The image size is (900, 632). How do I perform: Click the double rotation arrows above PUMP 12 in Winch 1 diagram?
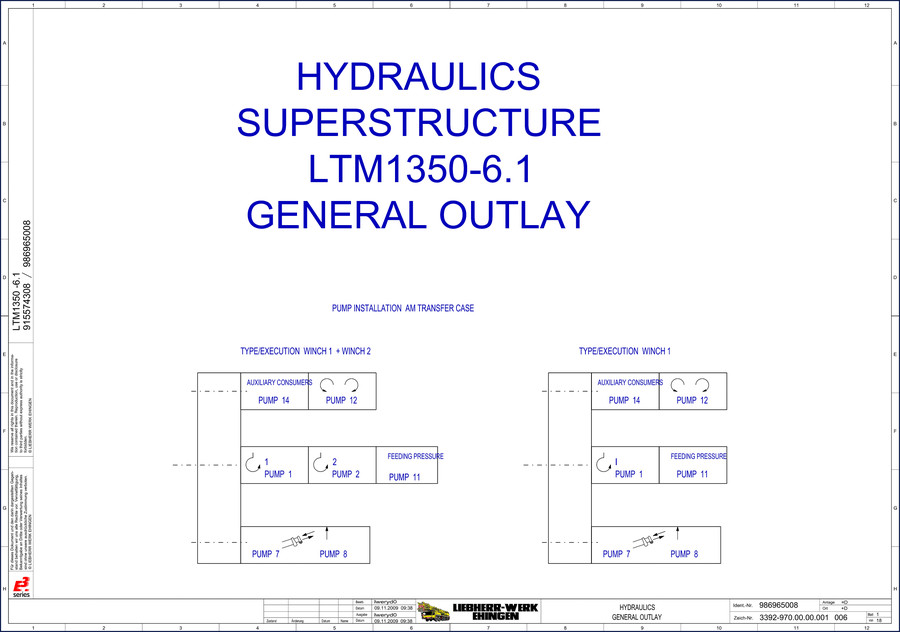690,385
